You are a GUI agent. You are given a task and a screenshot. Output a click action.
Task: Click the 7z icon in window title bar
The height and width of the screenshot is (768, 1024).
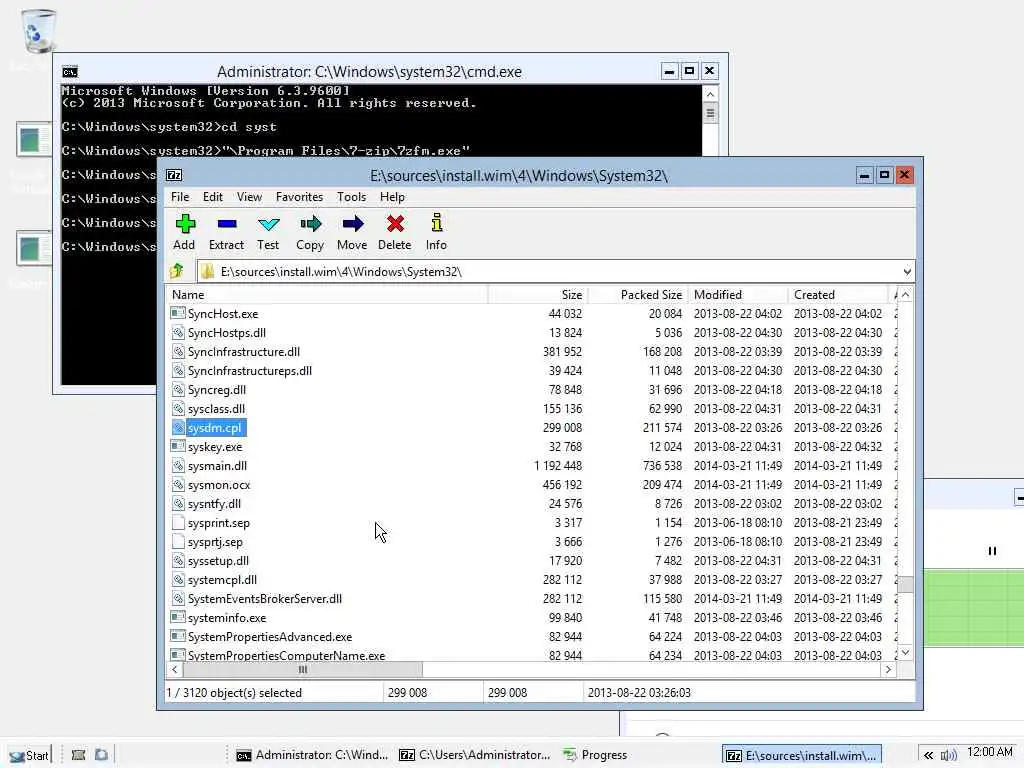174,175
